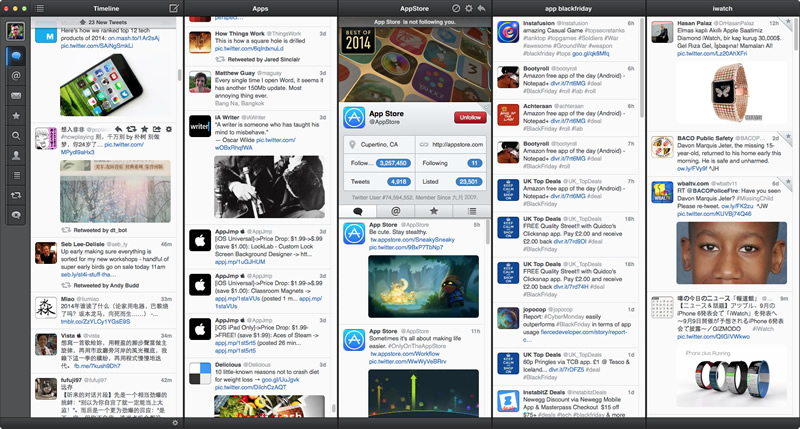Select the favorites star tab on App Store profile

pos(434,211)
